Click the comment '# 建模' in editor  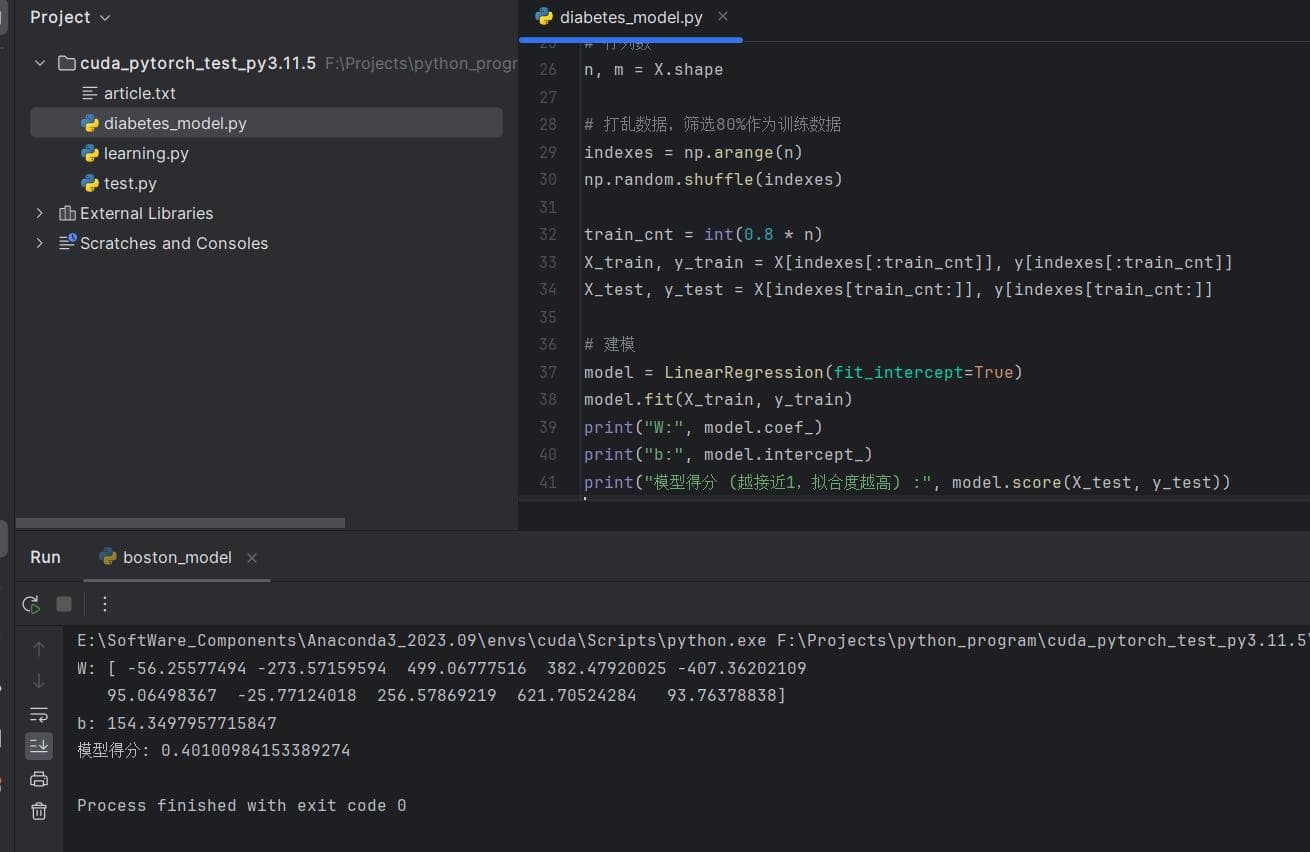609,344
